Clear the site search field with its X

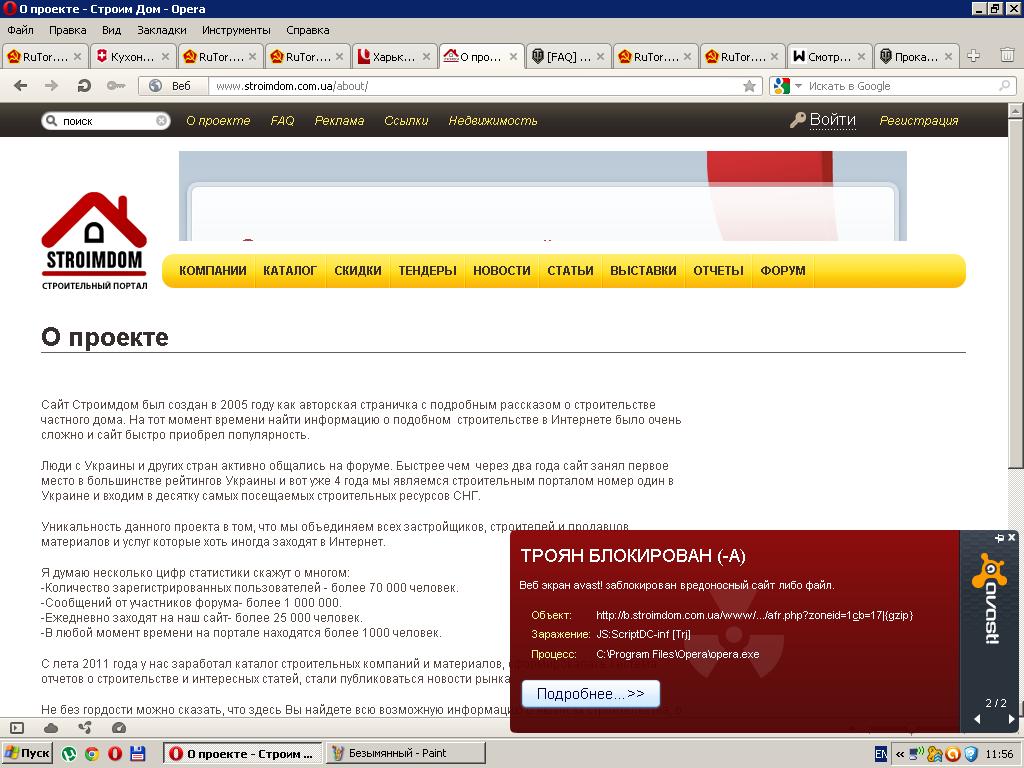point(161,121)
